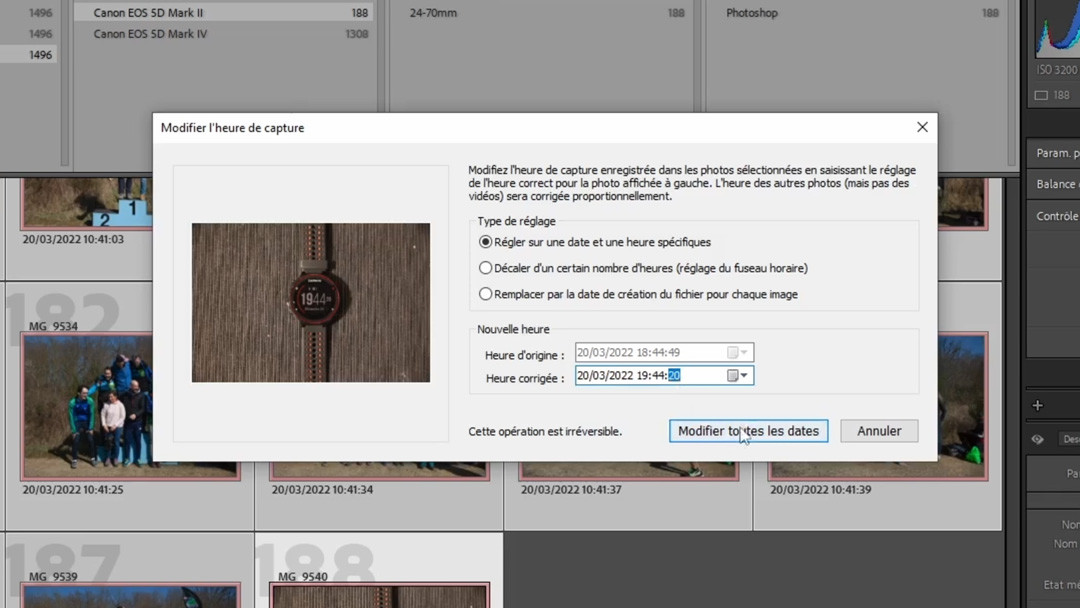Viewport: 1080px width, 608px height.
Task: Click date label 20/03/2022 10:41:39
Action: 820,490
